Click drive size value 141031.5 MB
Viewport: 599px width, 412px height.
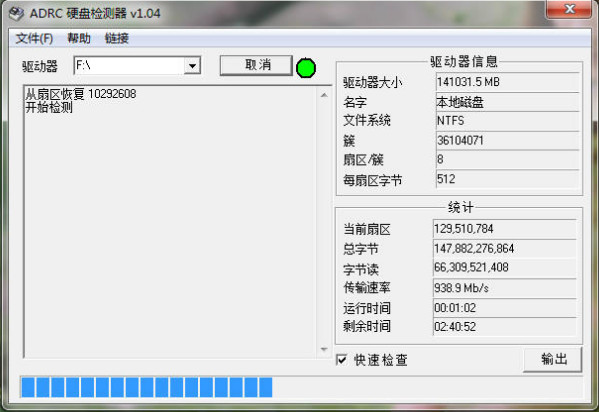pos(468,82)
